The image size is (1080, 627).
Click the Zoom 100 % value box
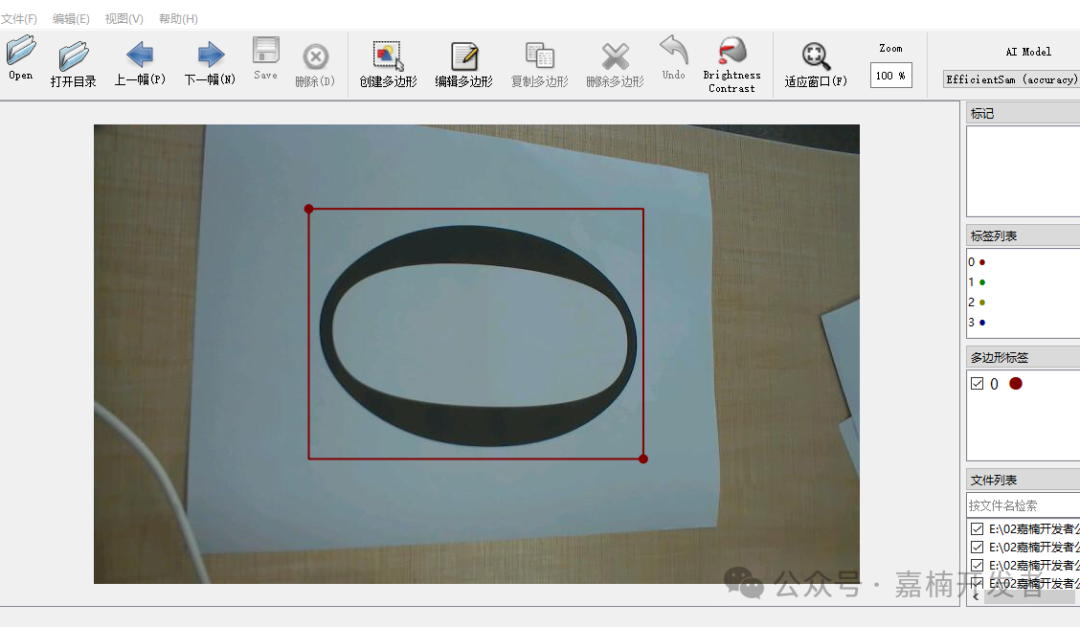[x=890, y=75]
